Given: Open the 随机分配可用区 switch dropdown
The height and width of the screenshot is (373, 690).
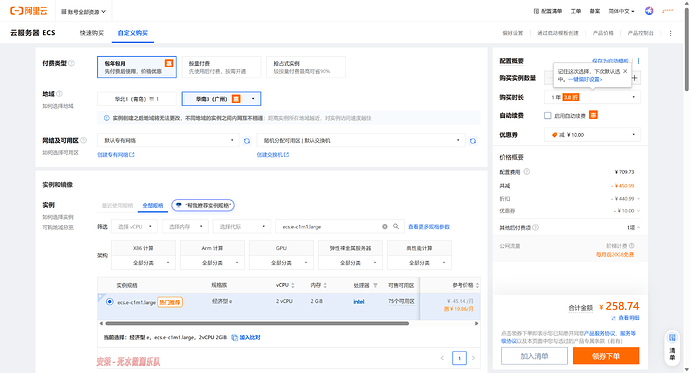Looking at the screenshot, I should (x=361, y=140).
